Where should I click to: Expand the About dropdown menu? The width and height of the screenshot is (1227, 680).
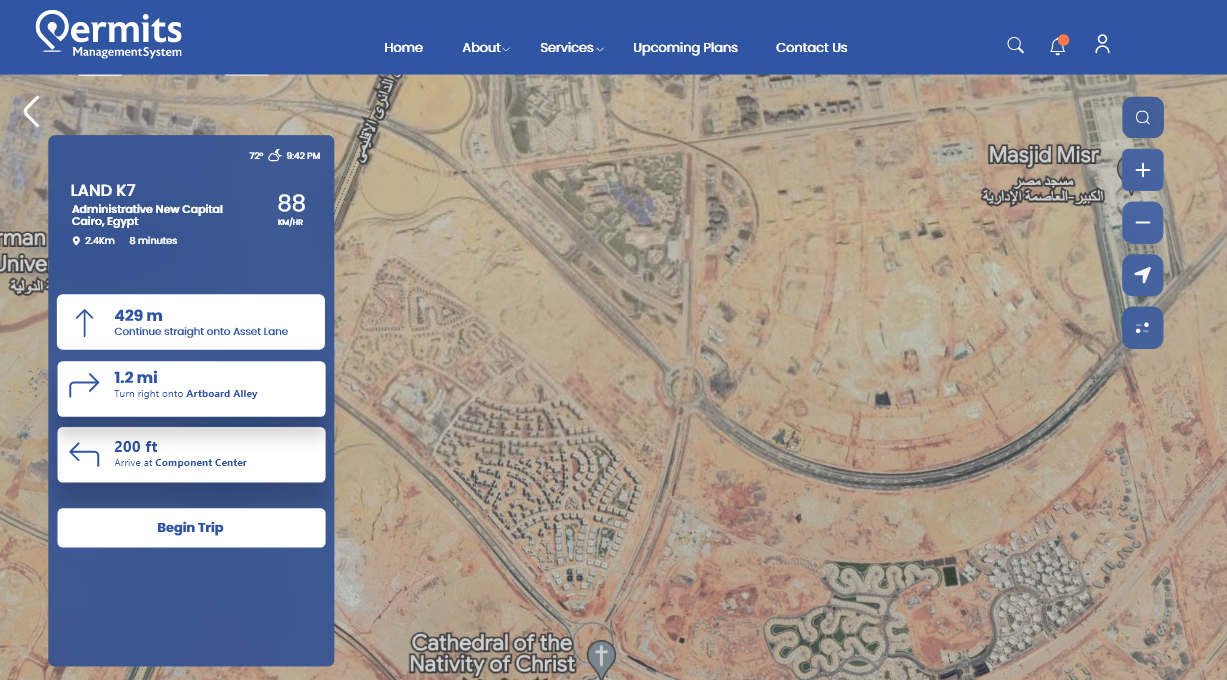(485, 48)
